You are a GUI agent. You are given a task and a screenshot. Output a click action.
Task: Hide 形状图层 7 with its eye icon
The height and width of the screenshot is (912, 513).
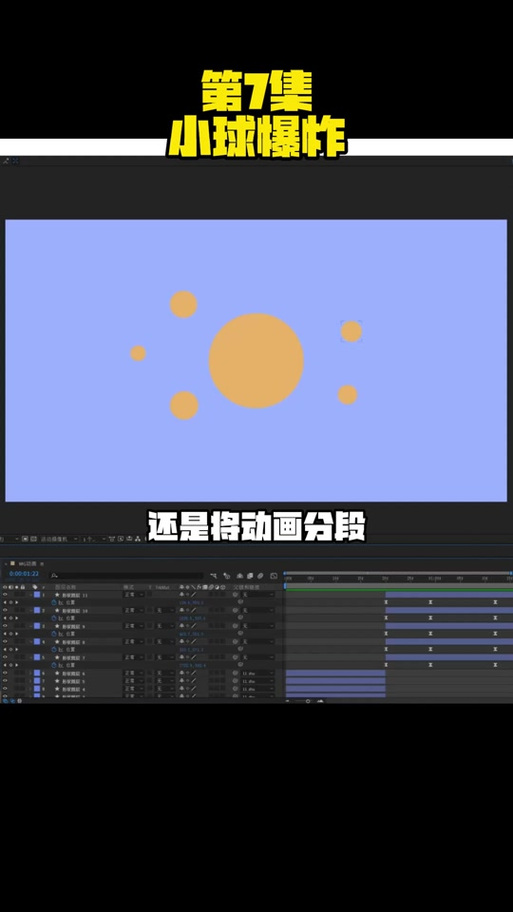(5, 657)
